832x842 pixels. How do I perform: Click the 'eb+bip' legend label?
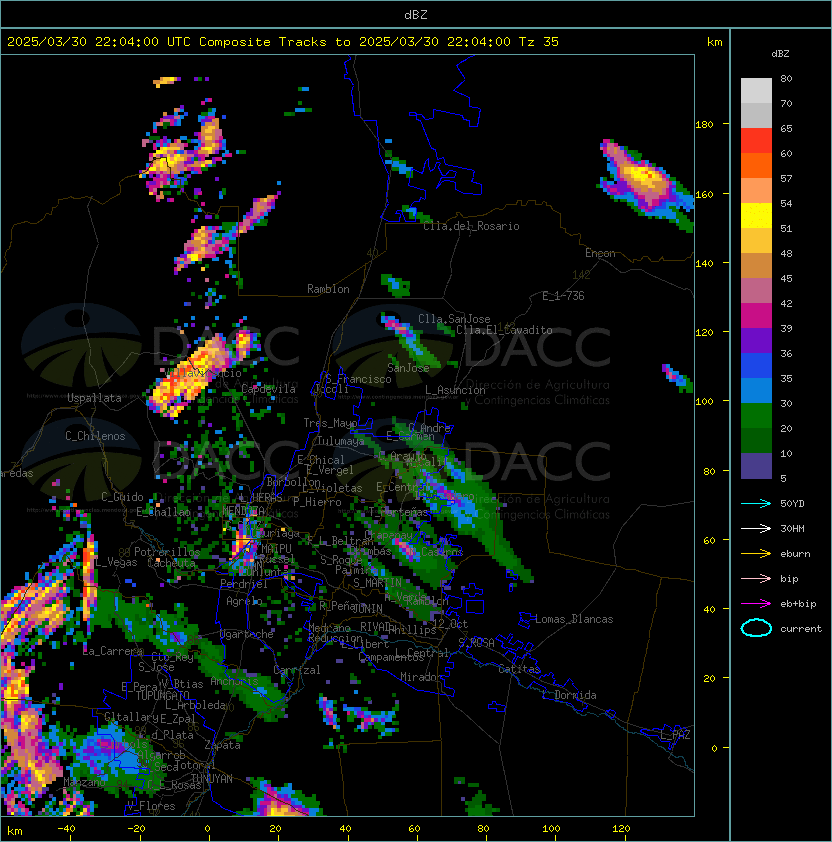[x=798, y=604]
